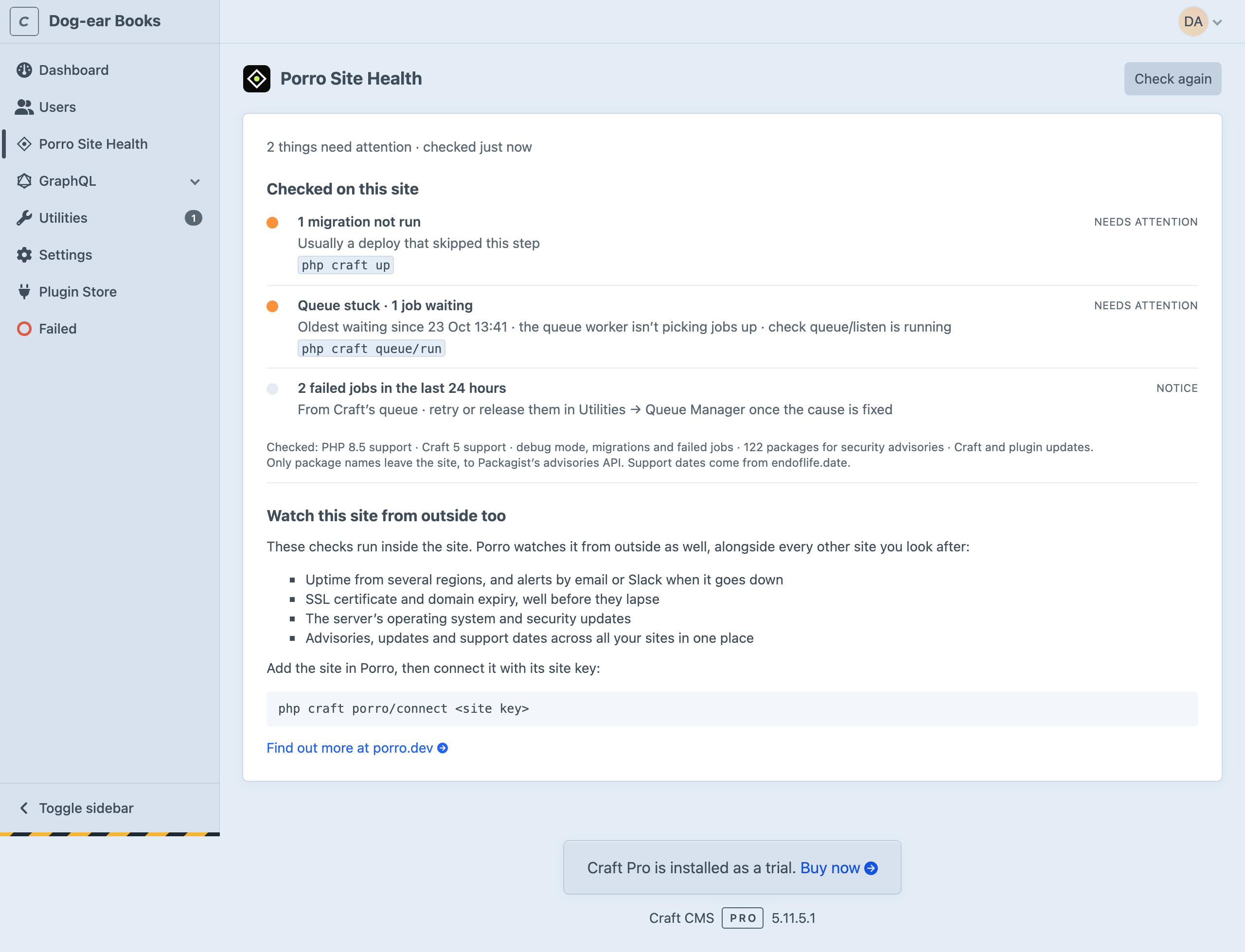1245x952 pixels.
Task: Click the Dashboard gauge icon
Action: point(24,71)
